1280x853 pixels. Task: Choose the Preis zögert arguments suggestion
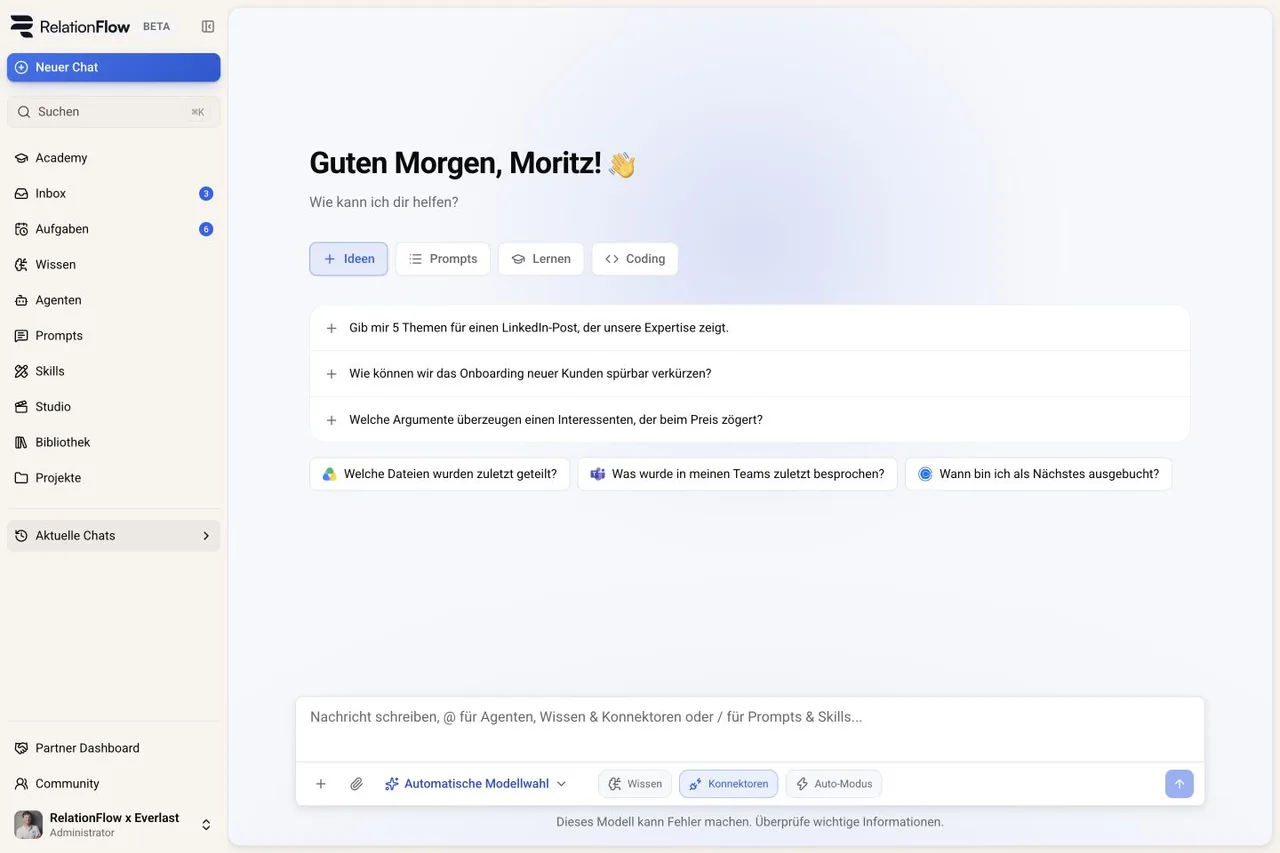[750, 420]
